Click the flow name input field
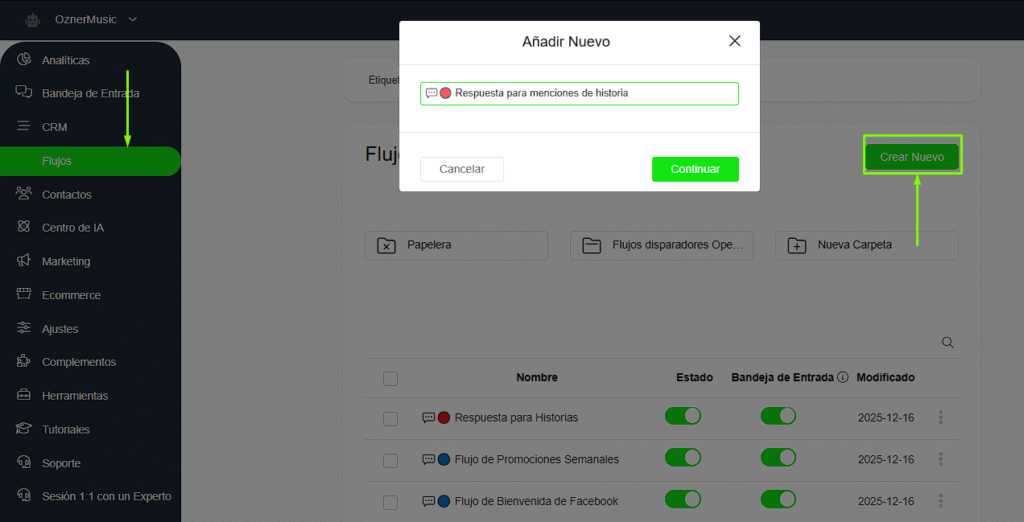 tap(590, 94)
